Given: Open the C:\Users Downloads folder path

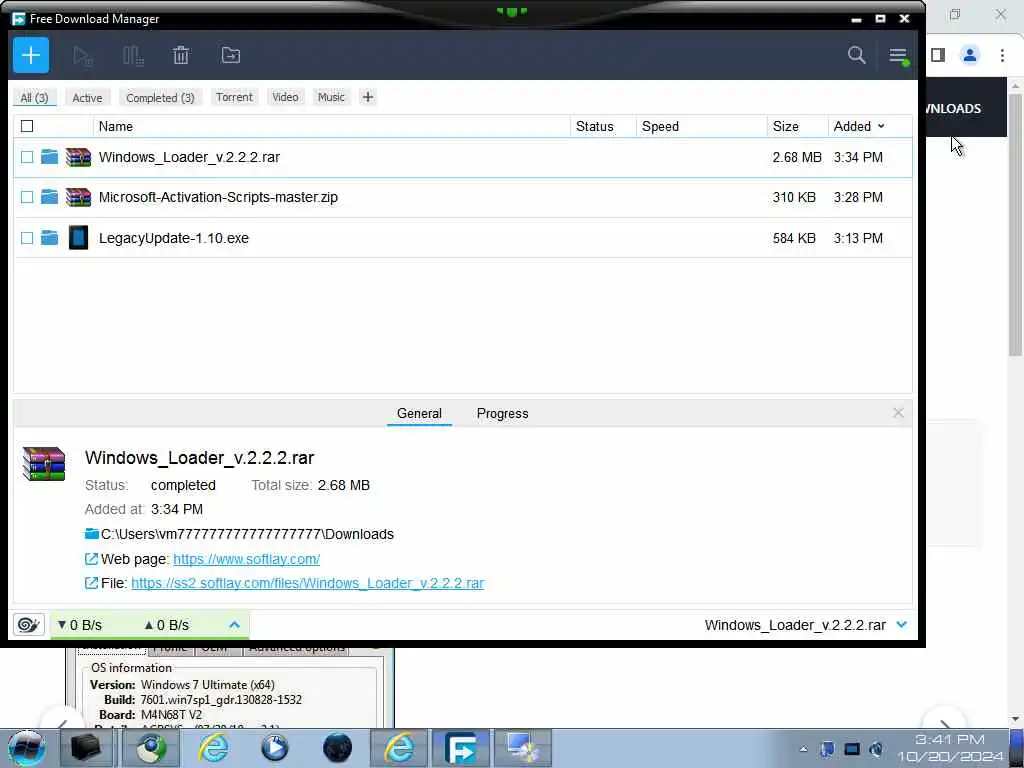Looking at the screenshot, I should pyautogui.click(x=247, y=534).
